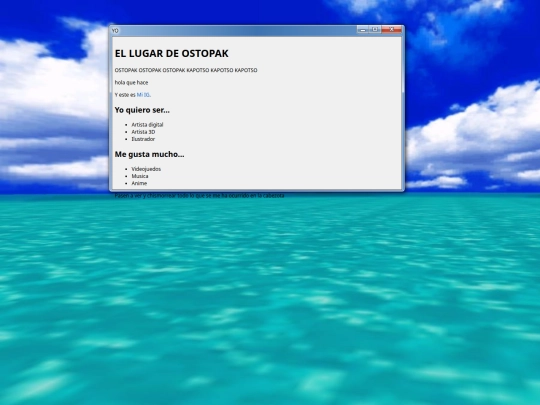
Task: Select the 'Musica' list item
Action: [140, 176]
